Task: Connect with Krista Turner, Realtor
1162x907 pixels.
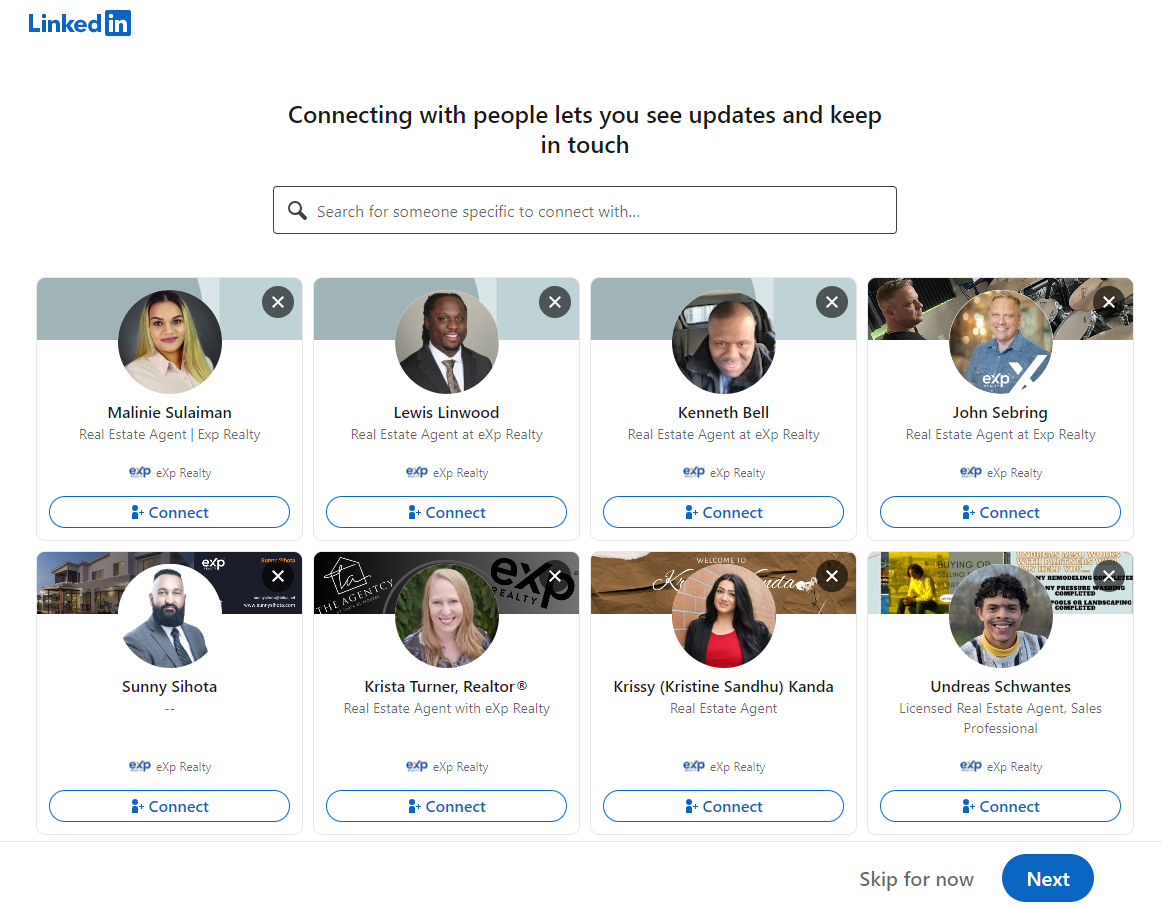Action: point(446,806)
